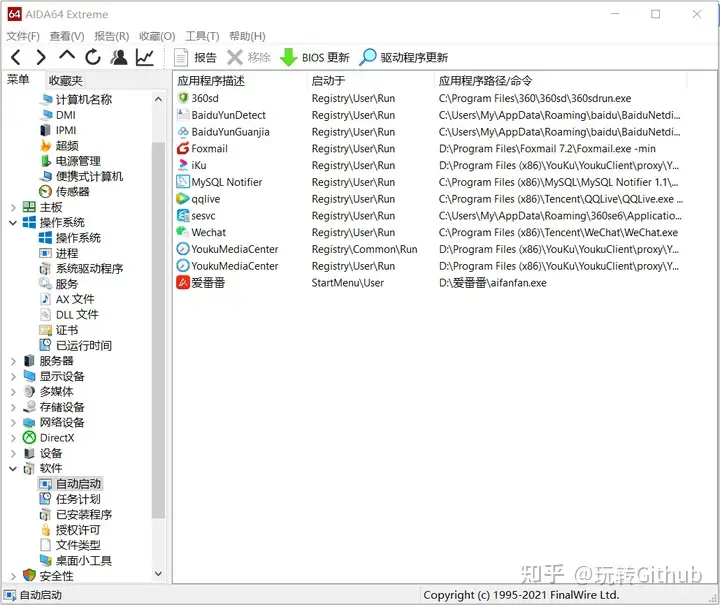Image resolution: width=720 pixels, height=605 pixels.
Task: Click the tree panel scroll down arrow
Action: 158,574
